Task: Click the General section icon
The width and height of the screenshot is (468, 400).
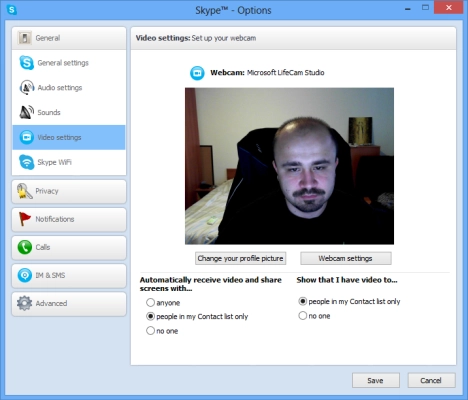Action: tap(25, 38)
